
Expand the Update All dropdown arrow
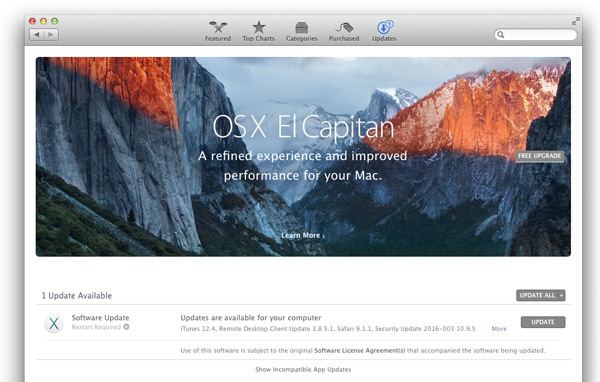pos(561,295)
